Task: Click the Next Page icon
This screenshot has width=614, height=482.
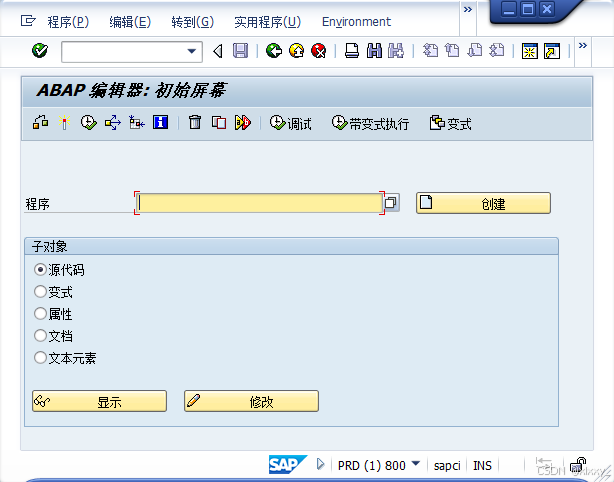Action: [475, 51]
